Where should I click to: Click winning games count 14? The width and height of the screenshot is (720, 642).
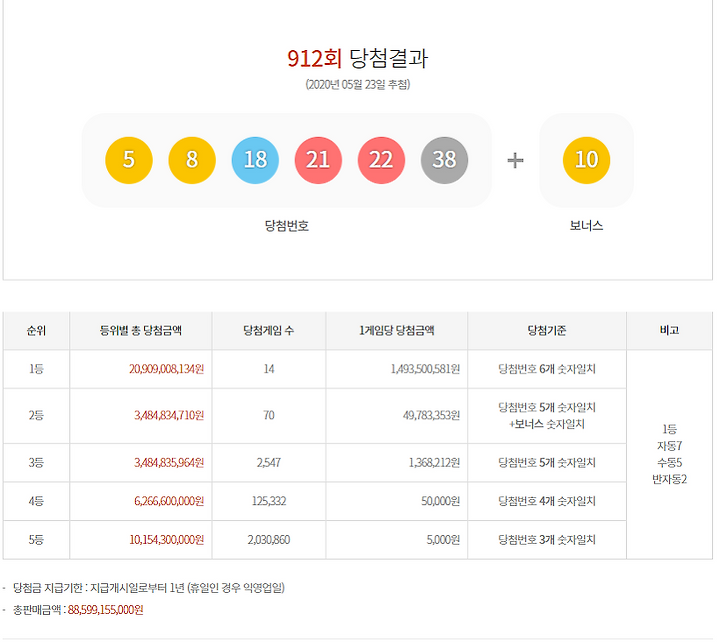pos(269,369)
